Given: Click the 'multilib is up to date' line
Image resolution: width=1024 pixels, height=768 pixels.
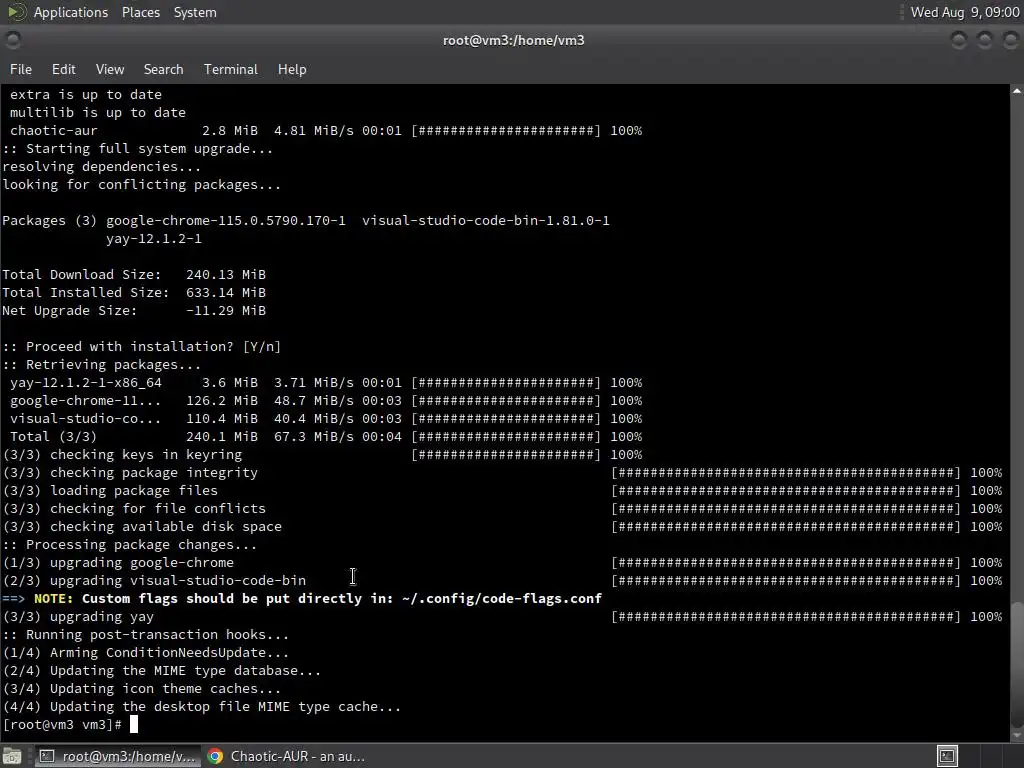Looking at the screenshot, I should 98,113.
